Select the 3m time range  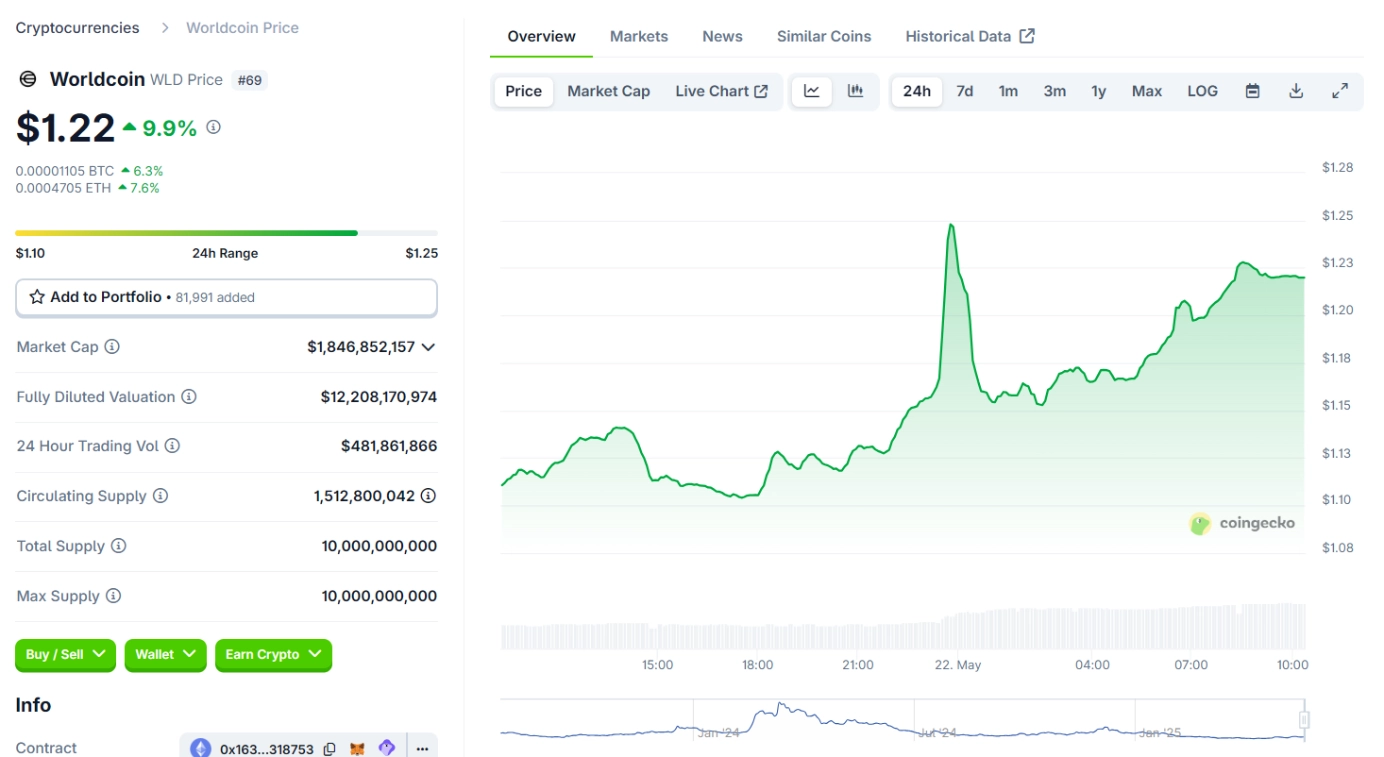coord(1055,91)
